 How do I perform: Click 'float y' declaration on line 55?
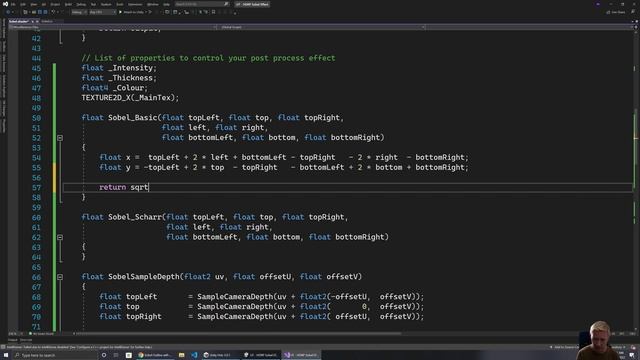coord(115,167)
